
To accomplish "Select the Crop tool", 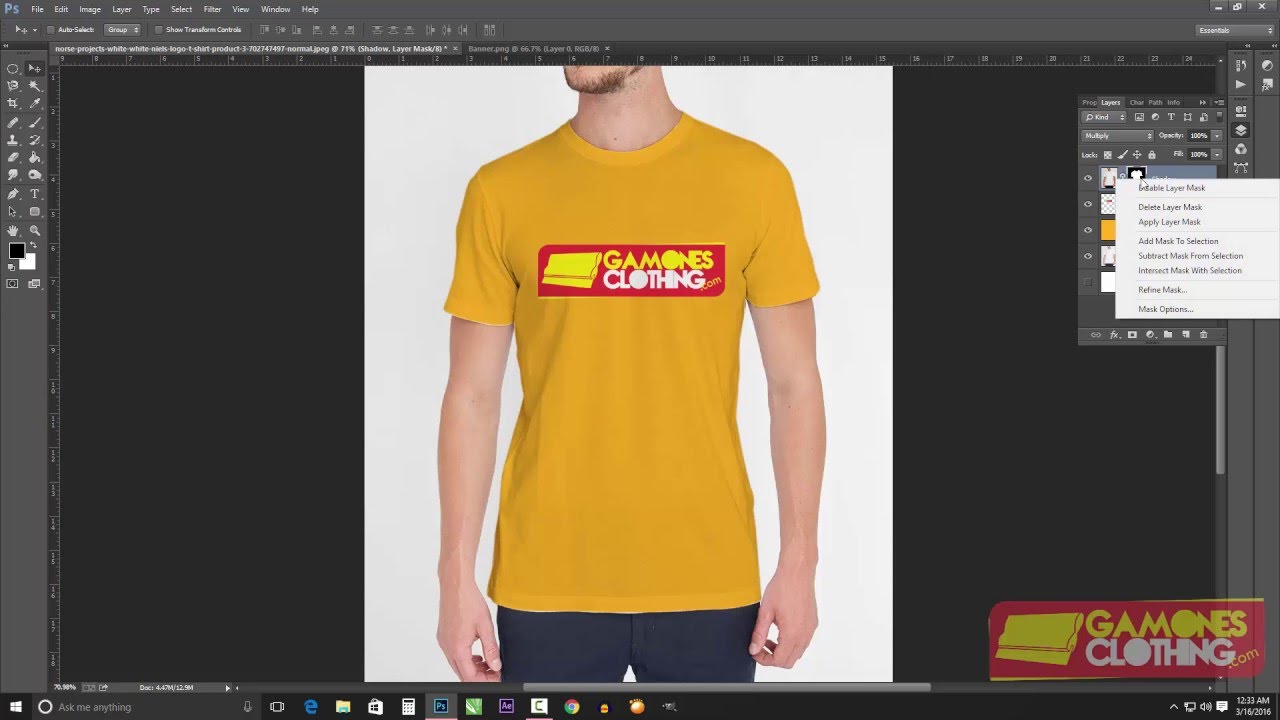I will coord(13,104).
